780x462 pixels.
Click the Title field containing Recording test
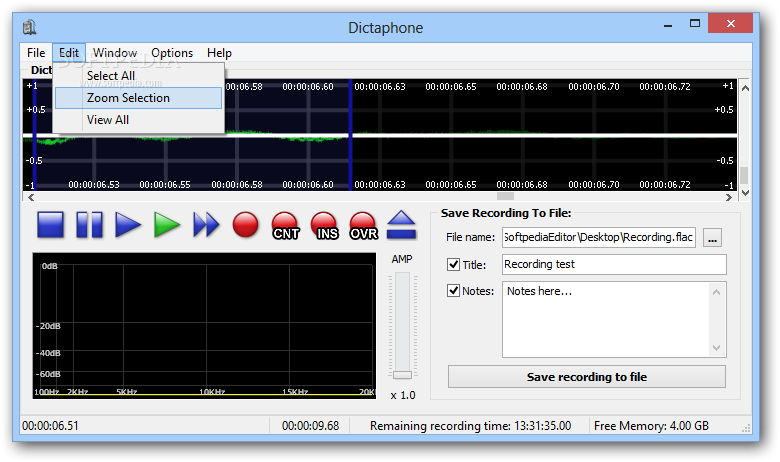[614, 264]
